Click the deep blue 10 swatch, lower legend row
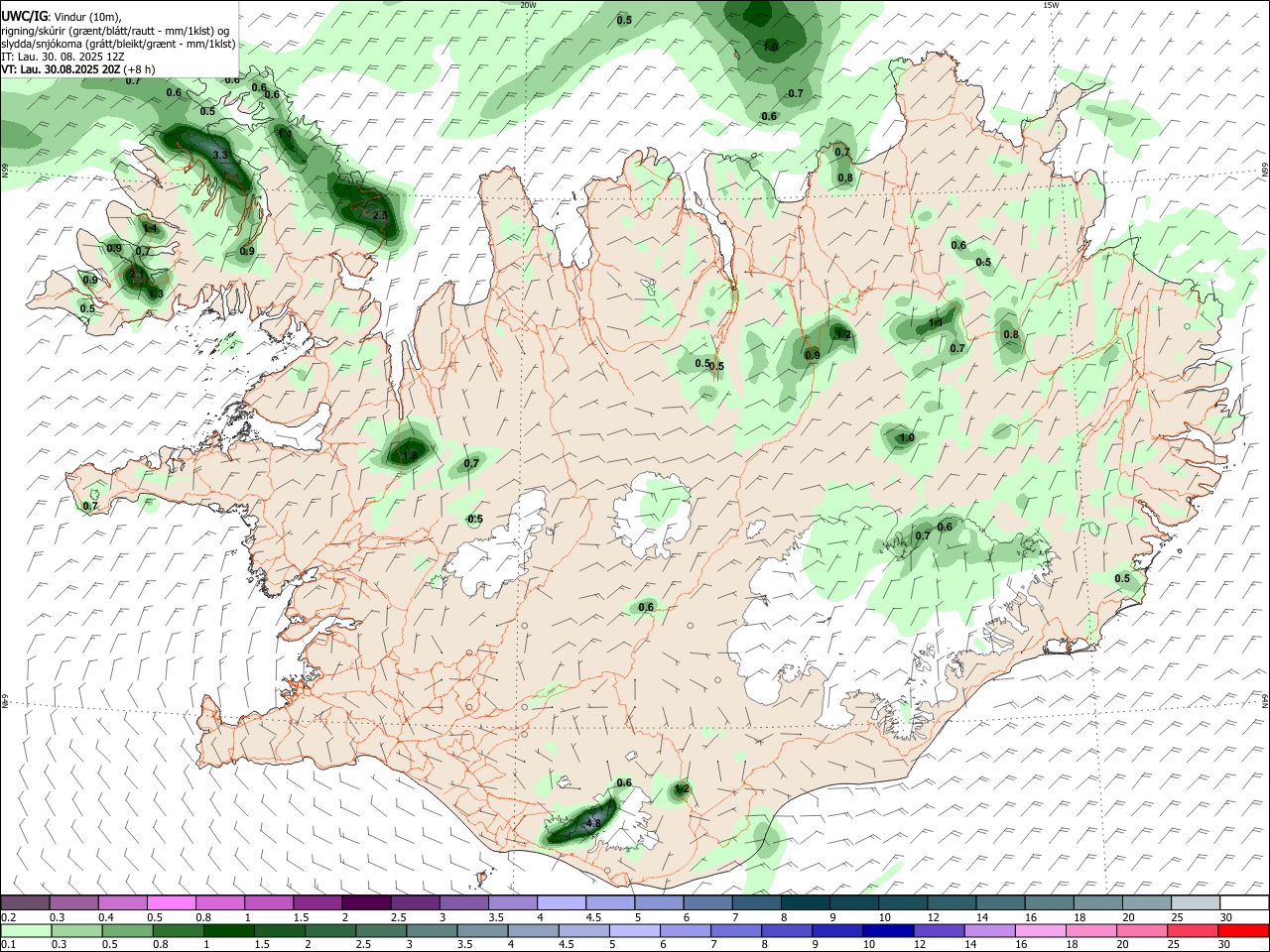Viewport: 1270px width, 952px height. (888, 930)
